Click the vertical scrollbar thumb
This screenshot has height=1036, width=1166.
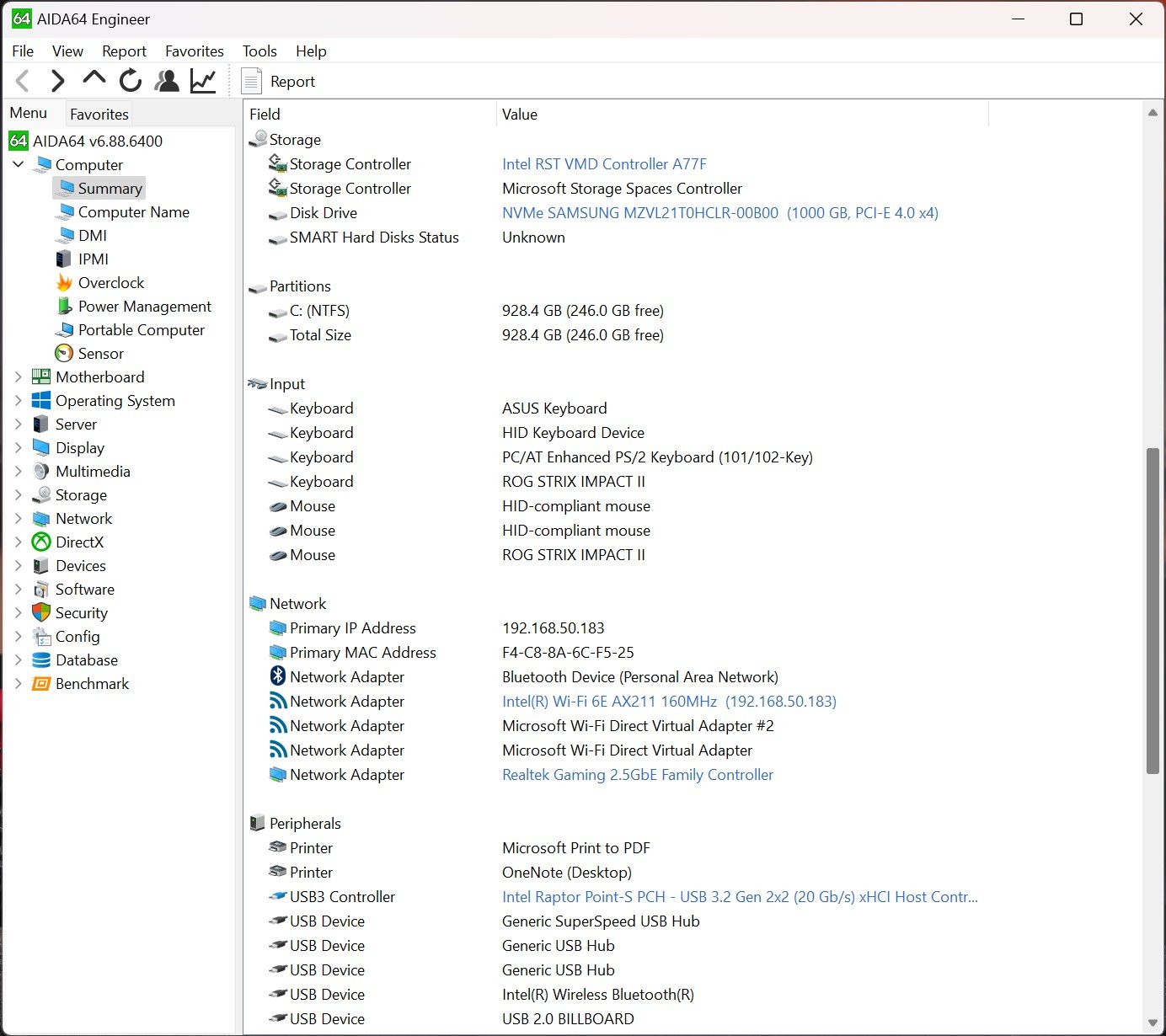tap(1153, 611)
